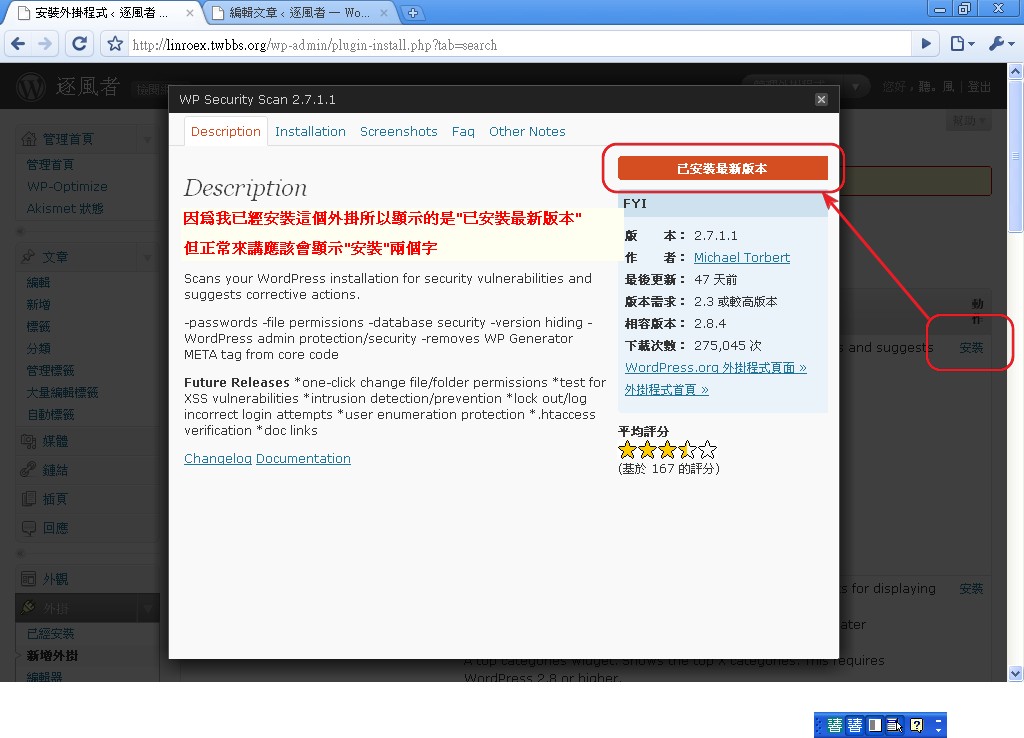Image resolution: width=1024 pixels, height=738 pixels.
Task: Click the 插頁 pages icon
Action: pos(29,498)
